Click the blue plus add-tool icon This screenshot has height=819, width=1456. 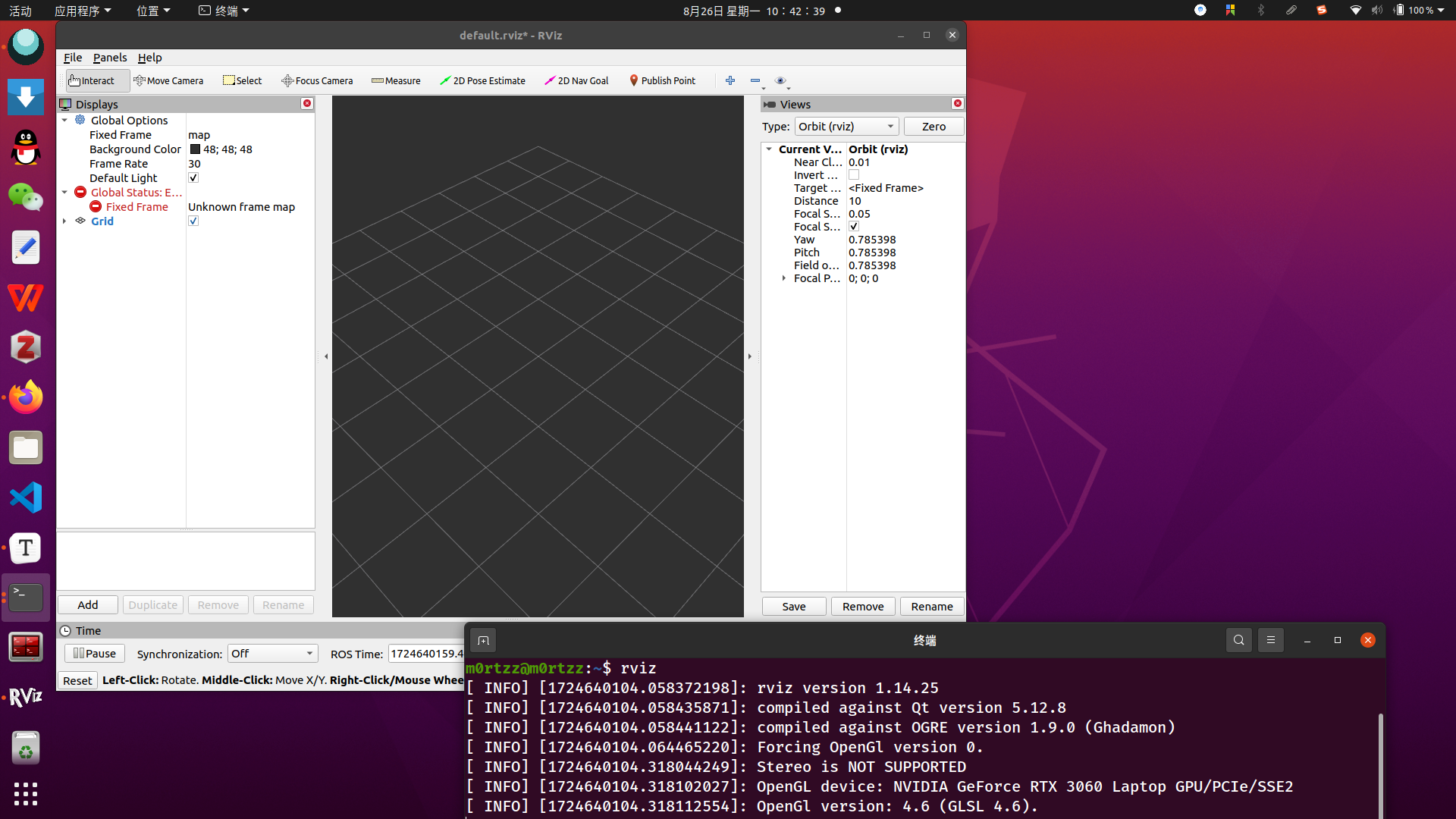730,80
